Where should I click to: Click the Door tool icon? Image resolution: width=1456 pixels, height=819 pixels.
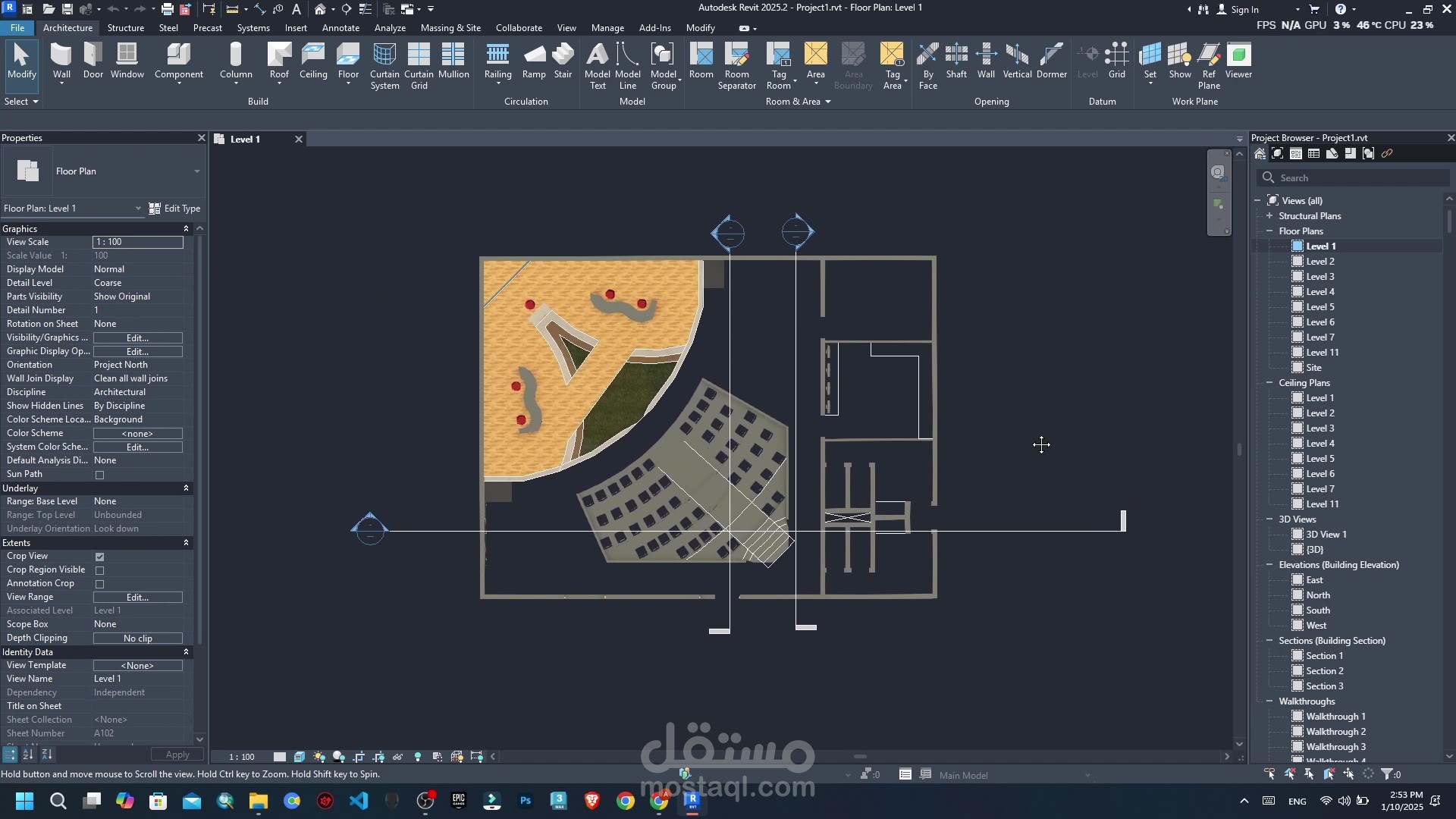point(93,61)
